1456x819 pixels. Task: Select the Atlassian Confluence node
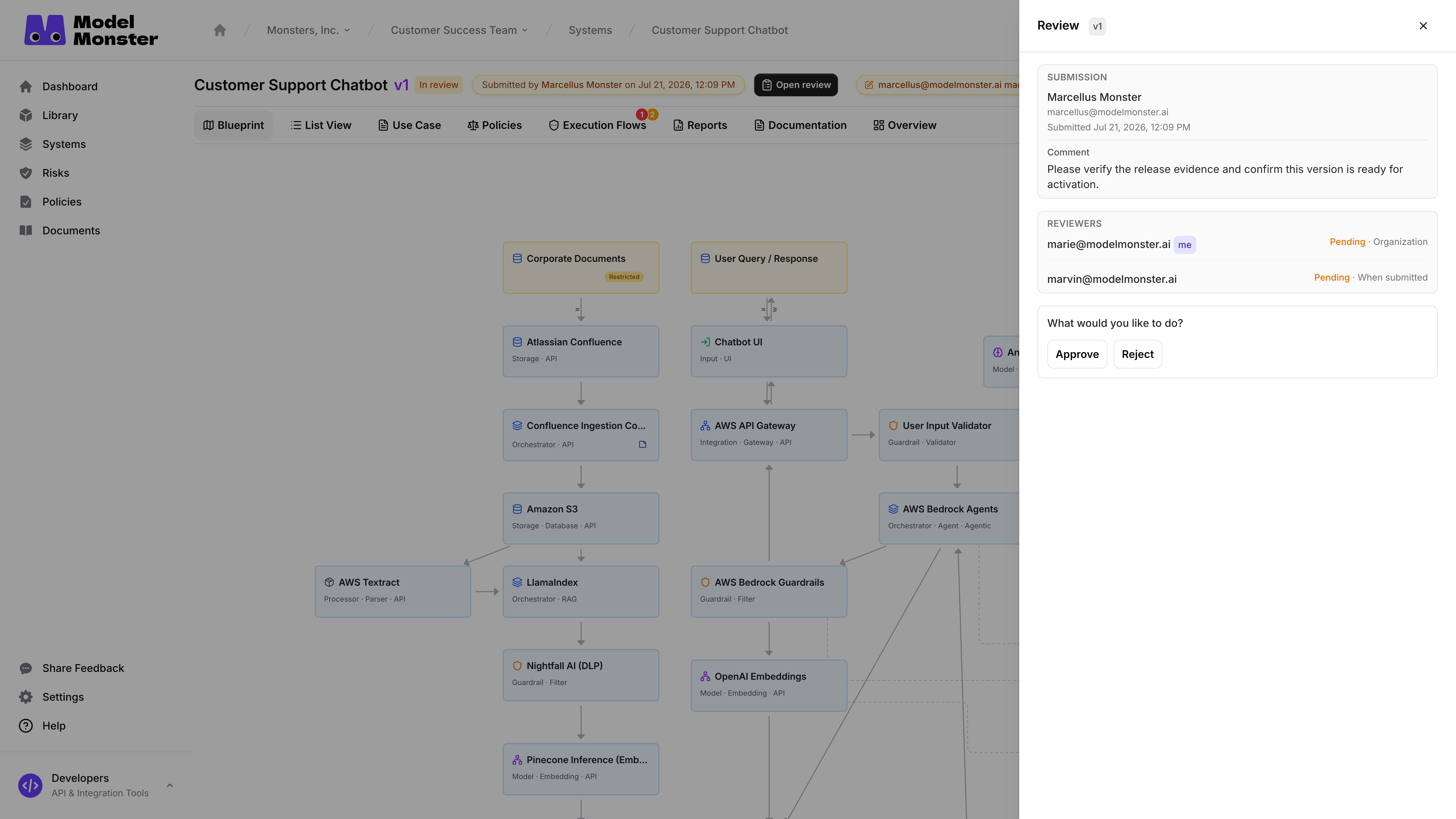[x=581, y=351]
